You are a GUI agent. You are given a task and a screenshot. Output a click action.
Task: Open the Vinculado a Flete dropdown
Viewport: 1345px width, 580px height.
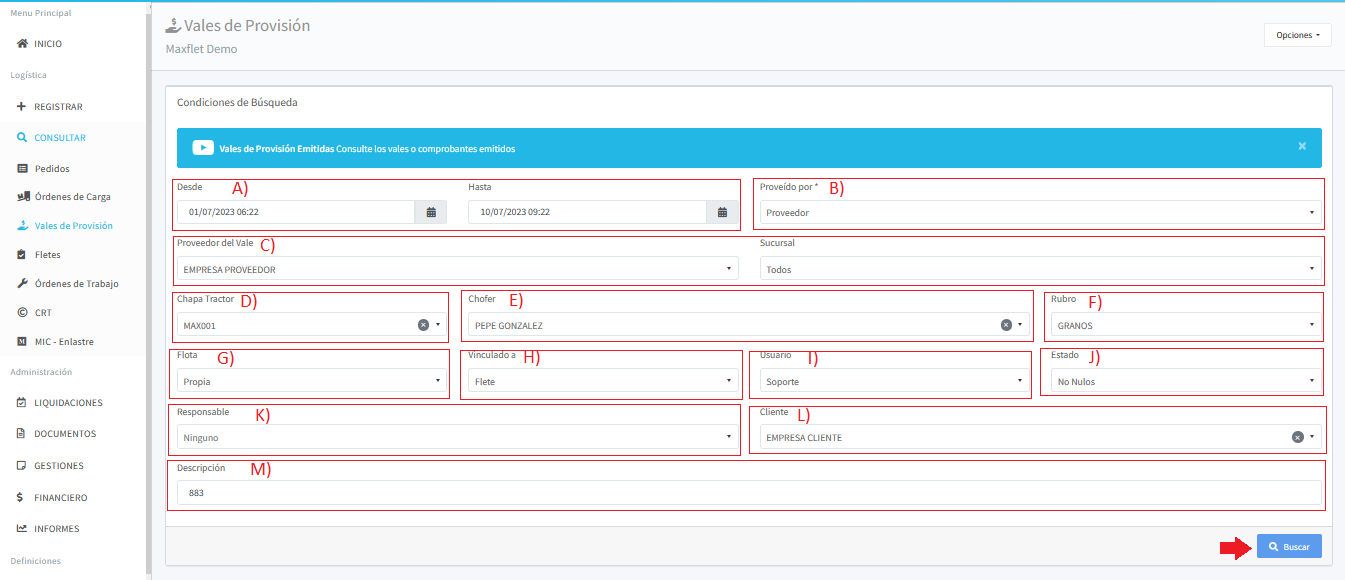point(603,381)
